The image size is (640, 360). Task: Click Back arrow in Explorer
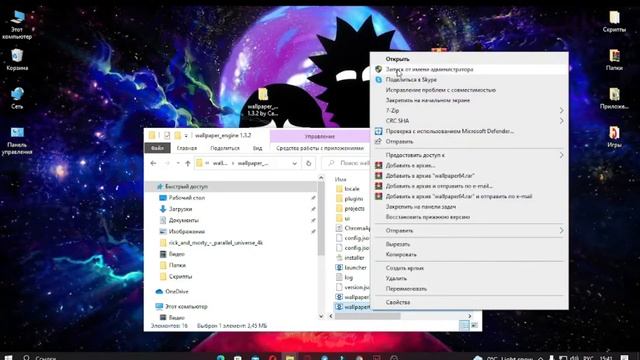point(153,163)
